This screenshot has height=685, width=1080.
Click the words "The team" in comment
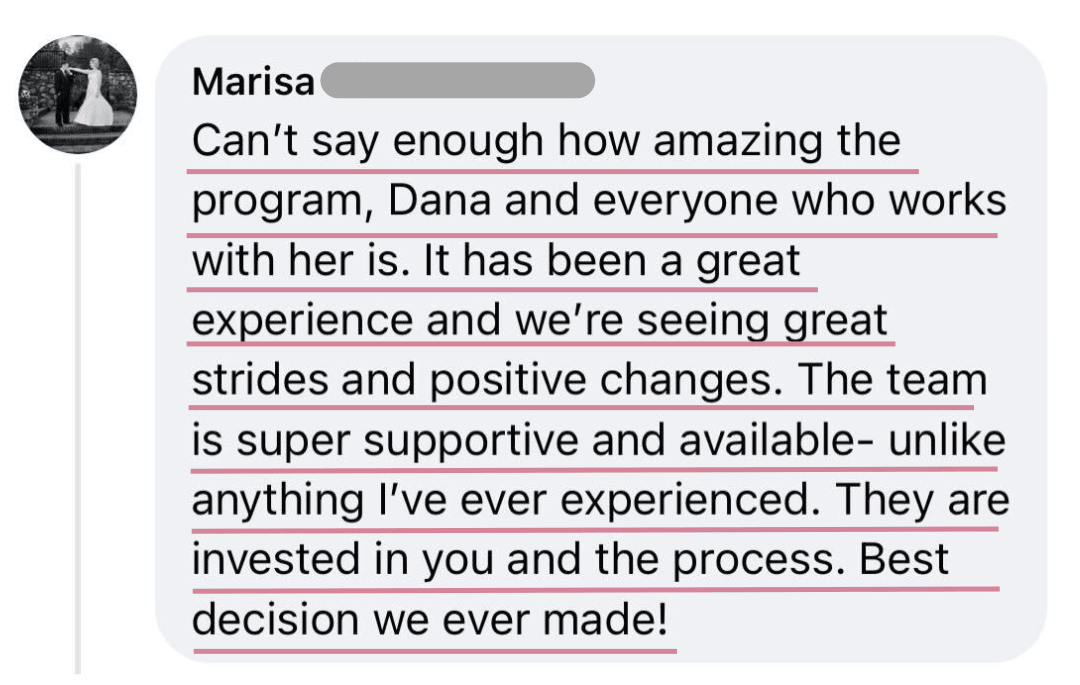(892, 381)
